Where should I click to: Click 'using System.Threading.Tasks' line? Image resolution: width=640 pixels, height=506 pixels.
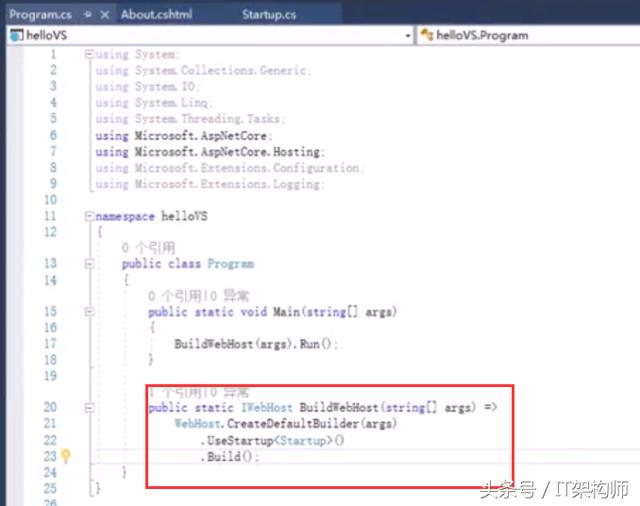190,119
